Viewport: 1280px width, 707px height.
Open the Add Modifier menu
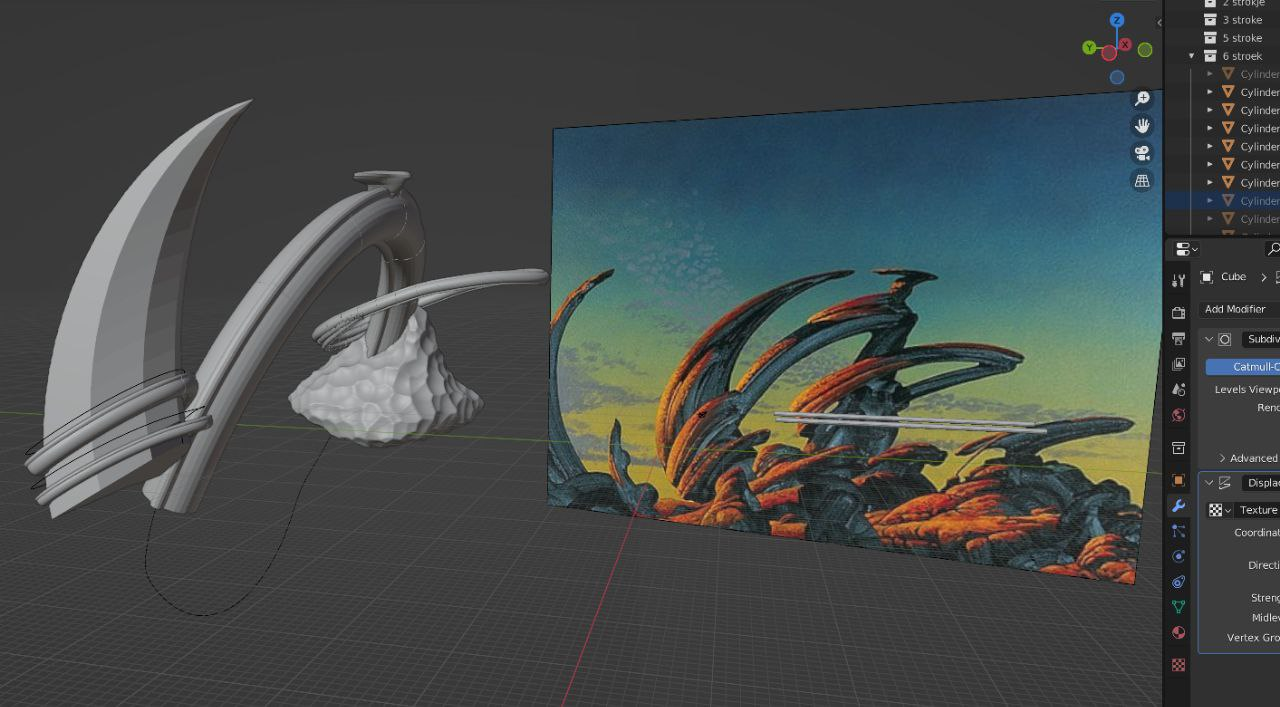(1238, 309)
